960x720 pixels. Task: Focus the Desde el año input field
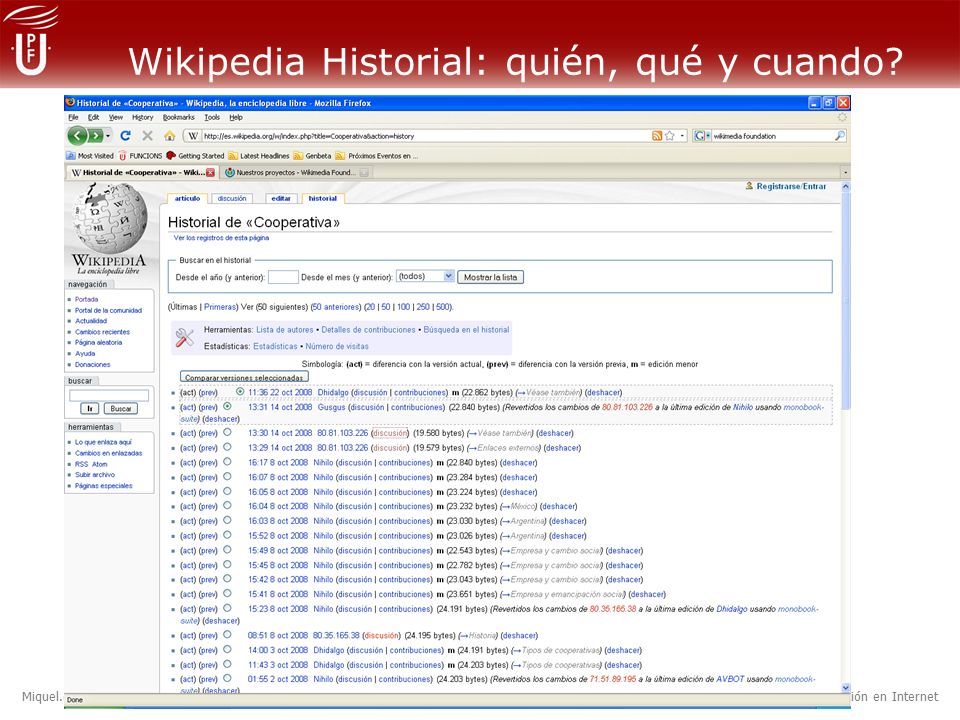[283, 277]
